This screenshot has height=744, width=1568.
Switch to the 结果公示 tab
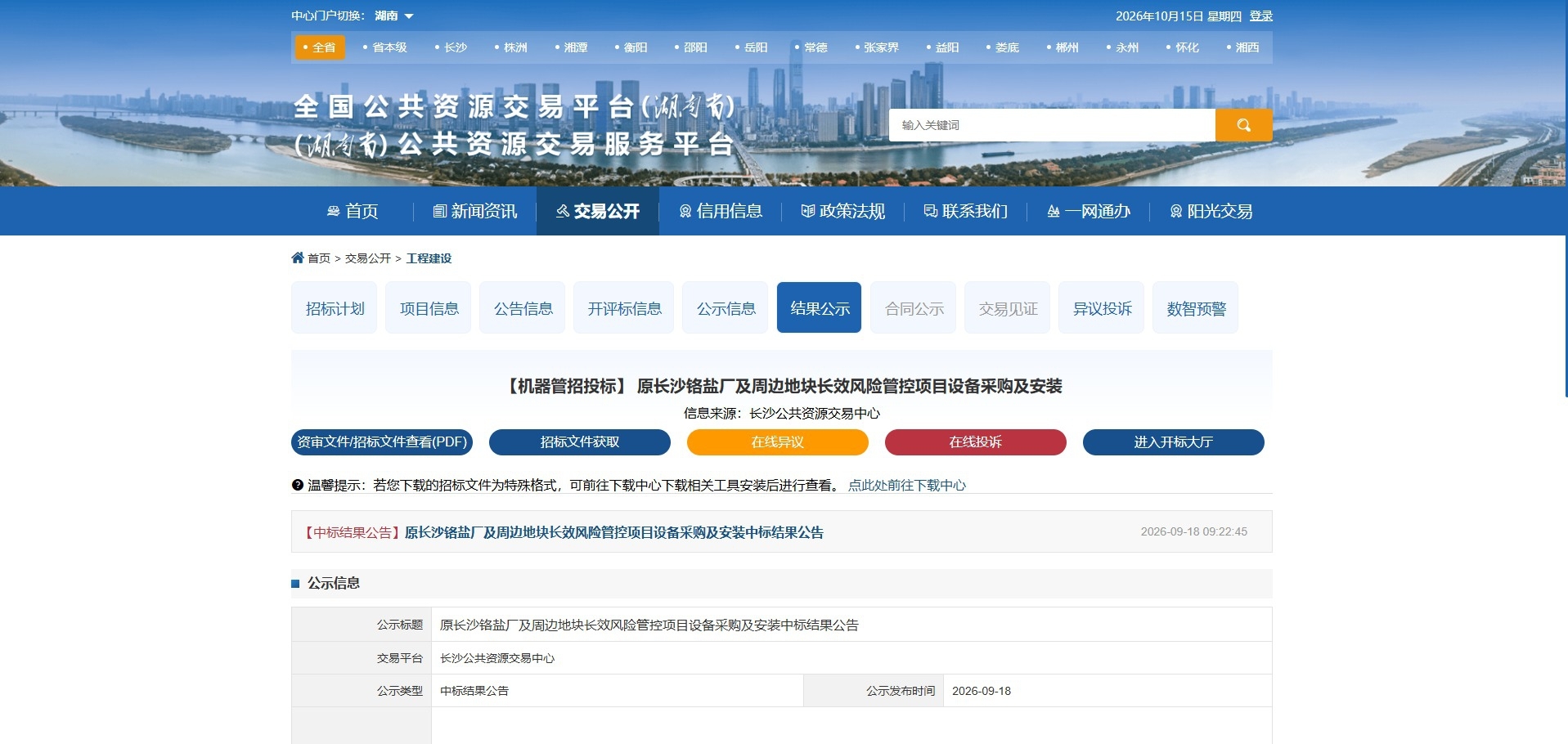click(820, 308)
